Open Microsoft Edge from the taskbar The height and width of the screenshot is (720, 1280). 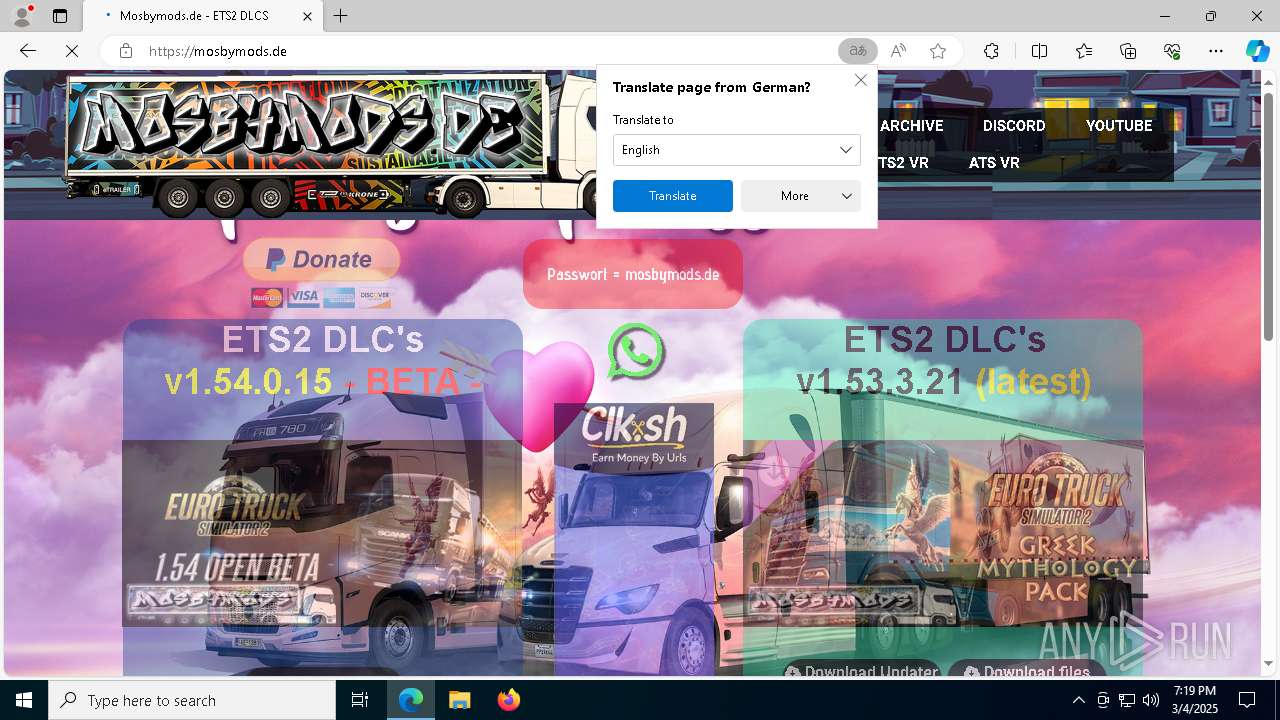(411, 700)
